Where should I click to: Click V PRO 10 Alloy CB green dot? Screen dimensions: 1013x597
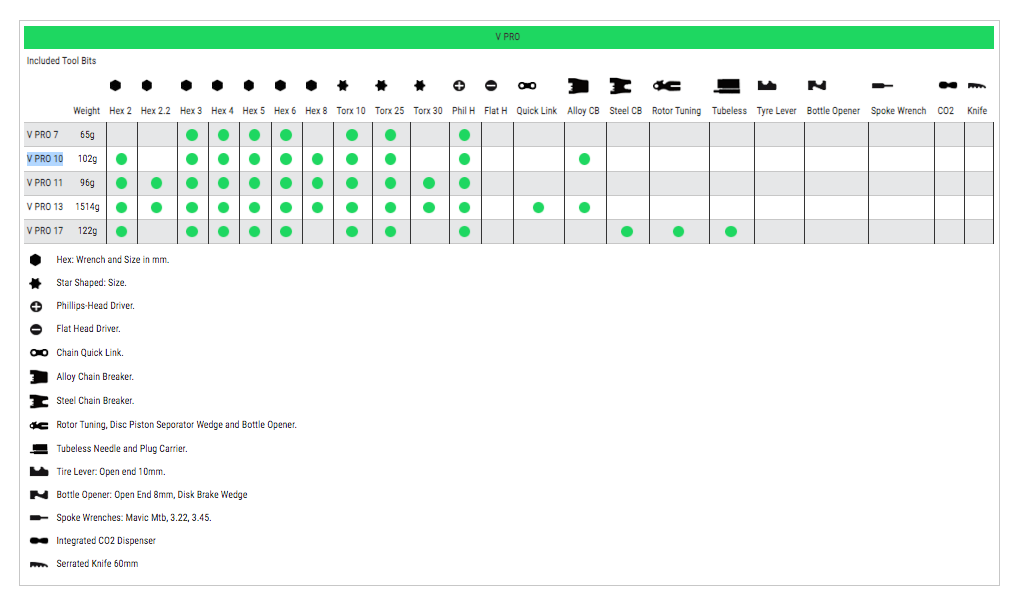click(584, 159)
